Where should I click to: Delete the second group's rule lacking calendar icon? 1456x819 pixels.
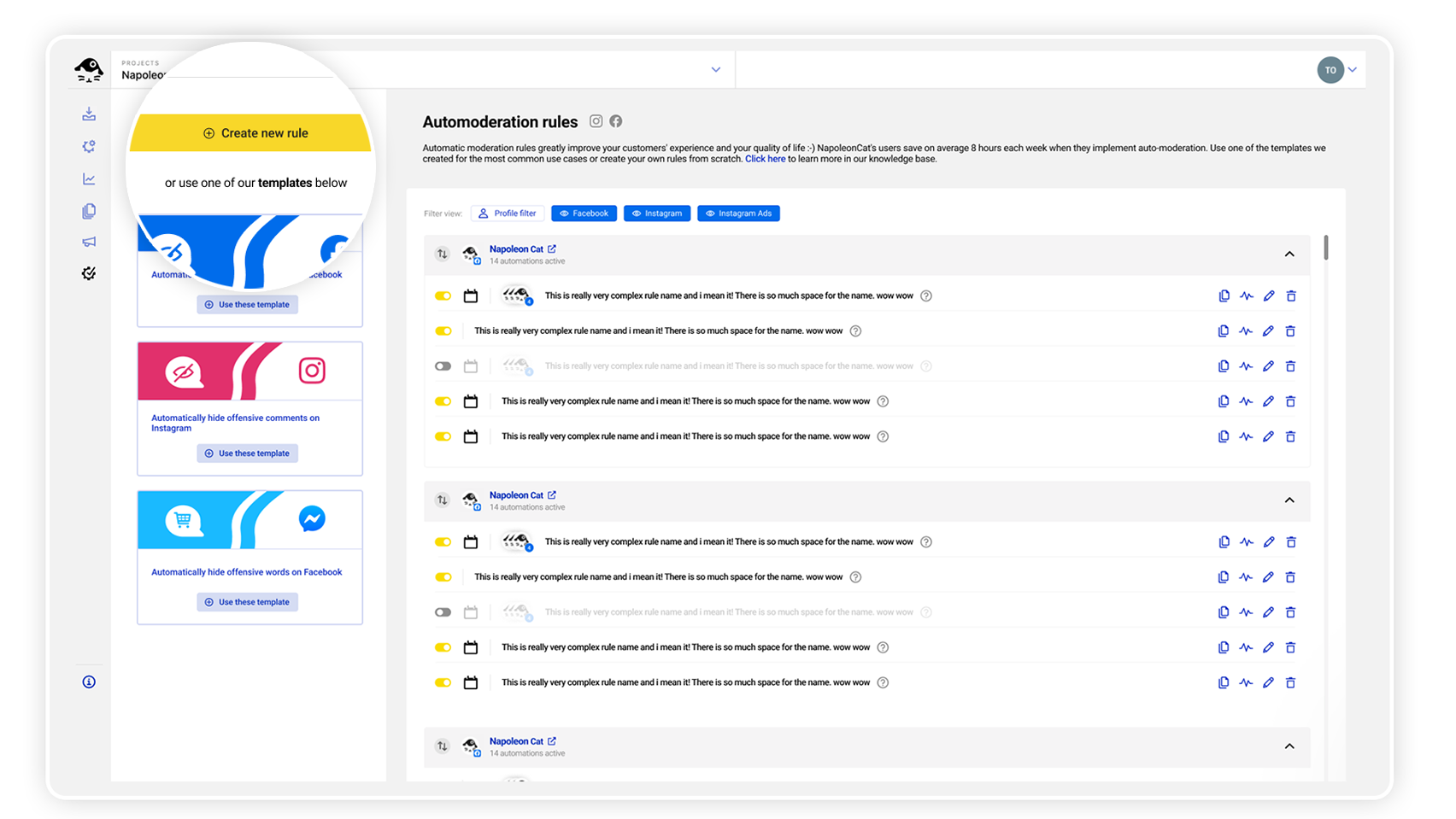1290,577
